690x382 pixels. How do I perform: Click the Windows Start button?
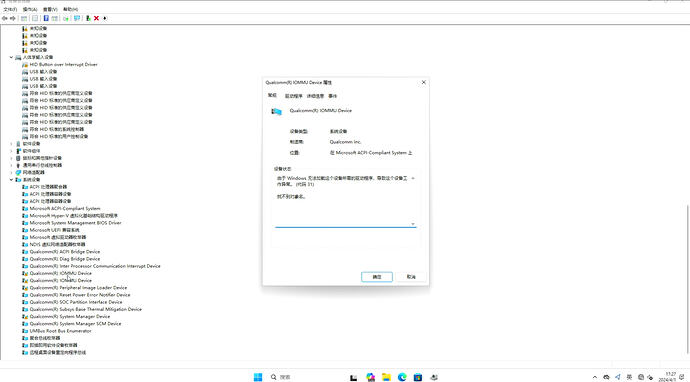(x=258, y=377)
